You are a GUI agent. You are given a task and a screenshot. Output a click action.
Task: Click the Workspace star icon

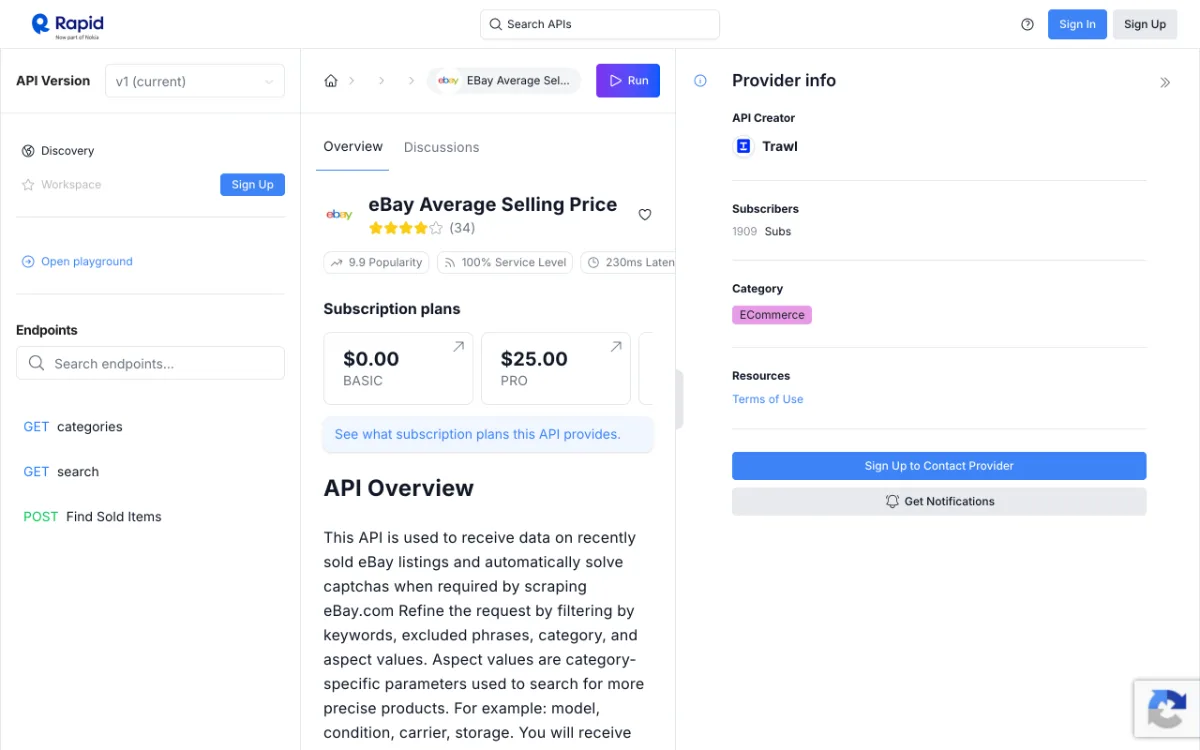pos(28,185)
